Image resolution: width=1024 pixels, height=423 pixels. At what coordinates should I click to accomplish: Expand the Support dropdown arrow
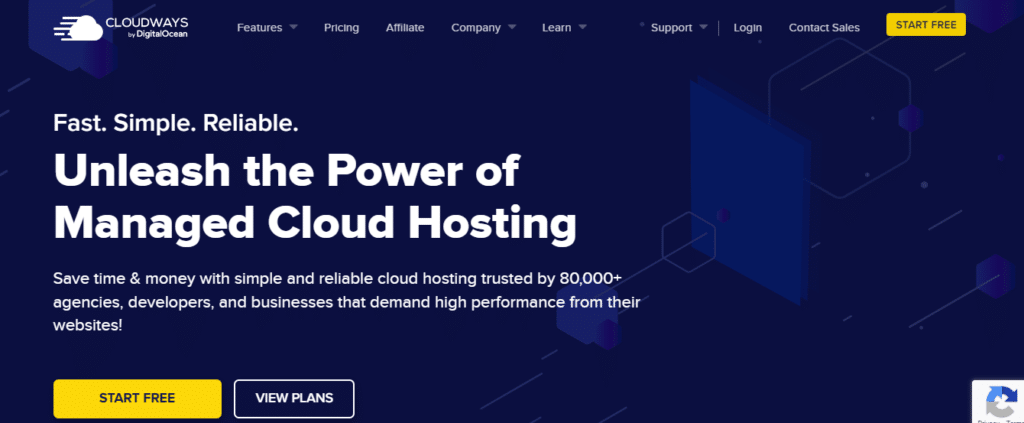703,27
